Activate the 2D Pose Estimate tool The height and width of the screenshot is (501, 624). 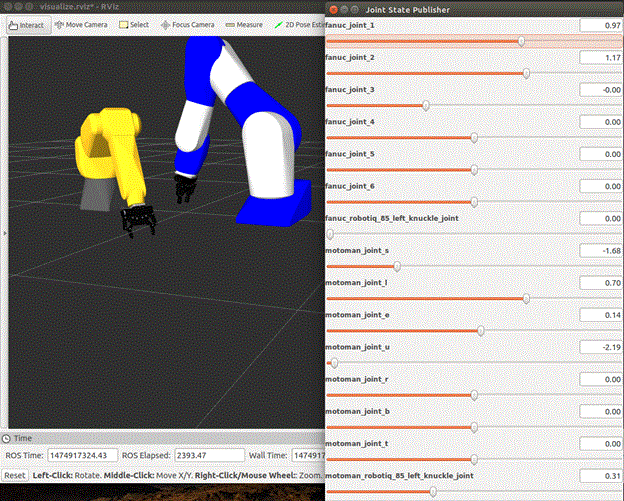pos(299,25)
